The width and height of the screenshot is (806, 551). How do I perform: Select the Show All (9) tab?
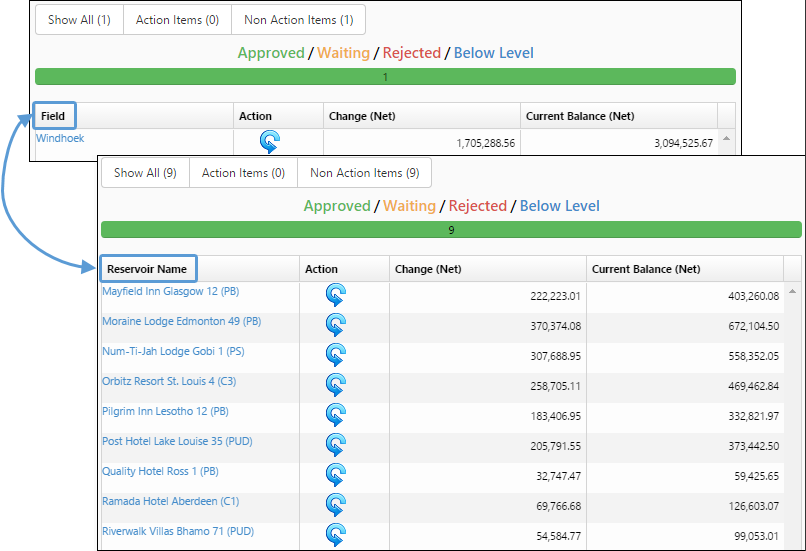click(145, 173)
